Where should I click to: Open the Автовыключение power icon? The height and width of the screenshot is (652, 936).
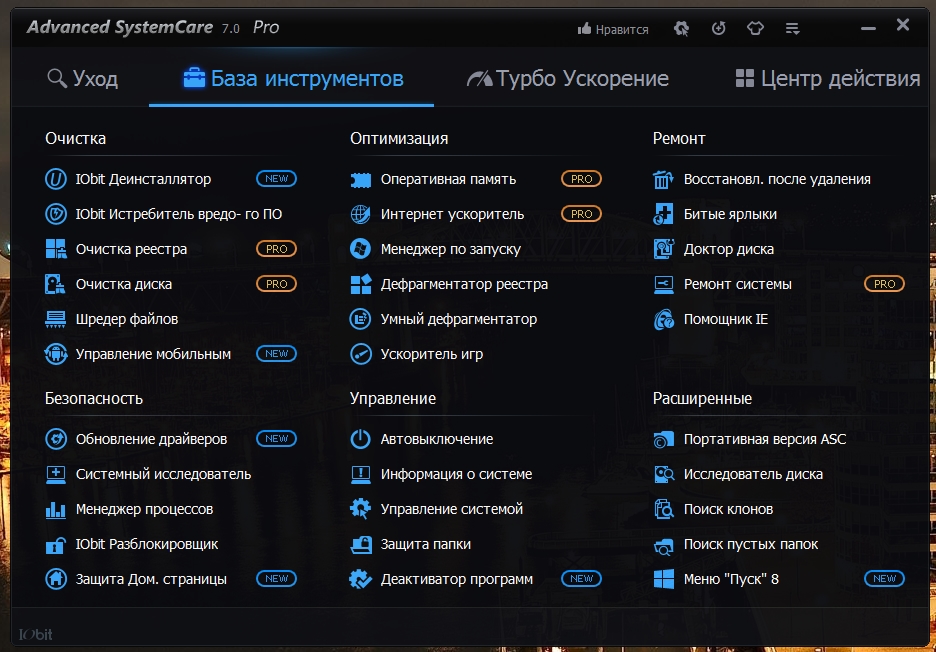click(x=361, y=440)
